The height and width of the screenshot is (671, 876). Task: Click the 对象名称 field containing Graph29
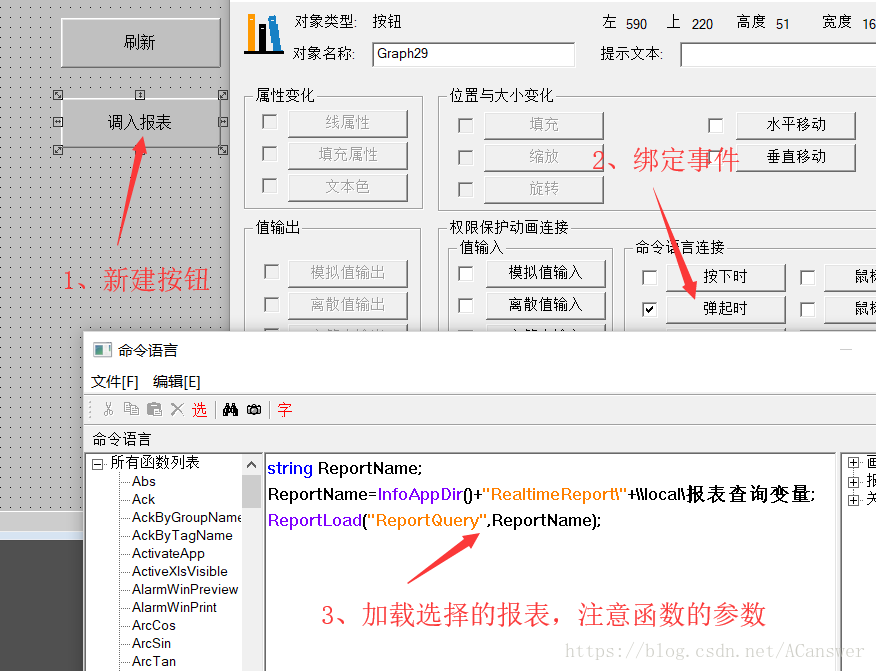coord(474,54)
